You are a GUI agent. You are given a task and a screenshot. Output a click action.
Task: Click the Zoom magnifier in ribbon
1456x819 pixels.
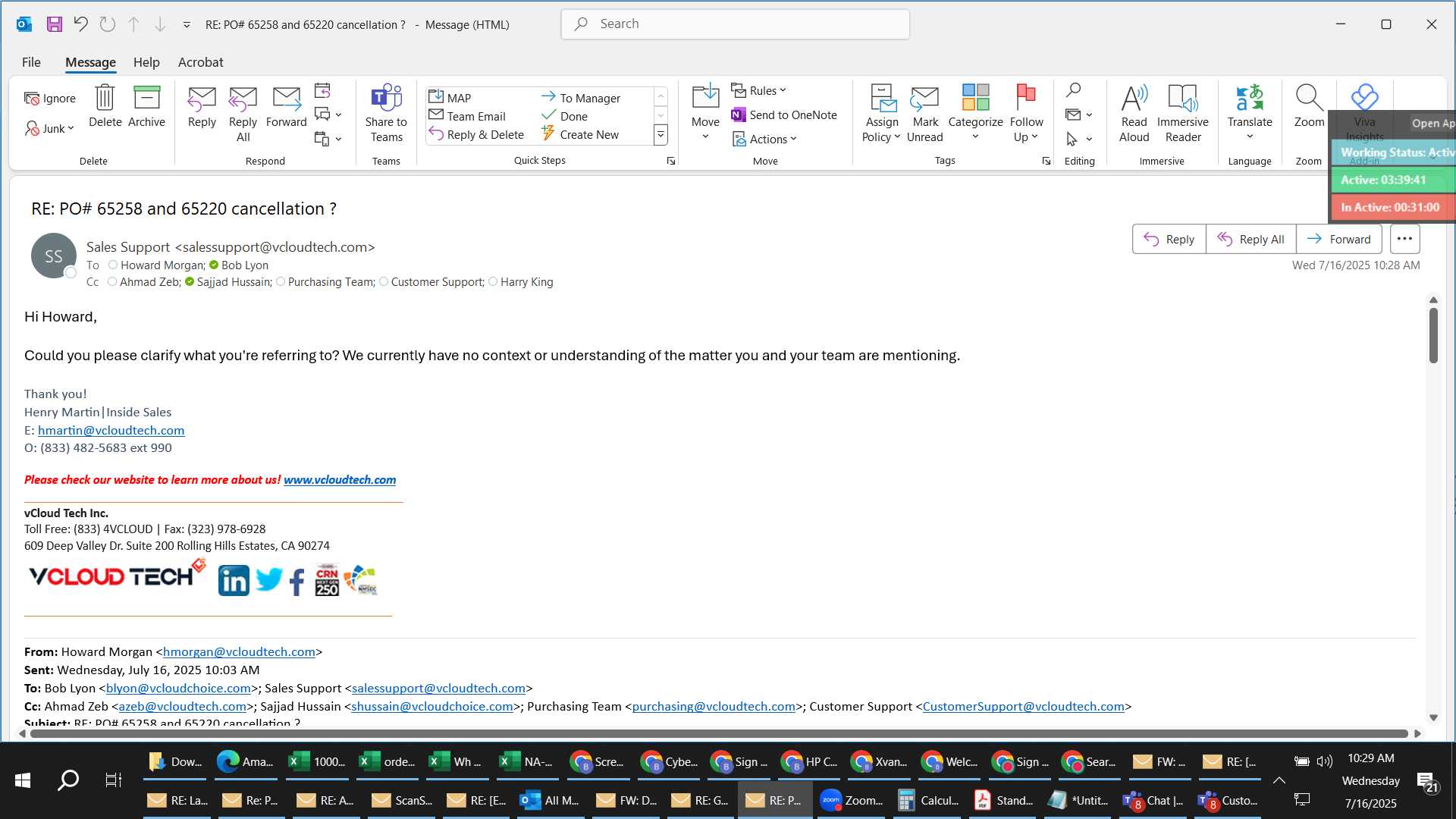point(1309,106)
